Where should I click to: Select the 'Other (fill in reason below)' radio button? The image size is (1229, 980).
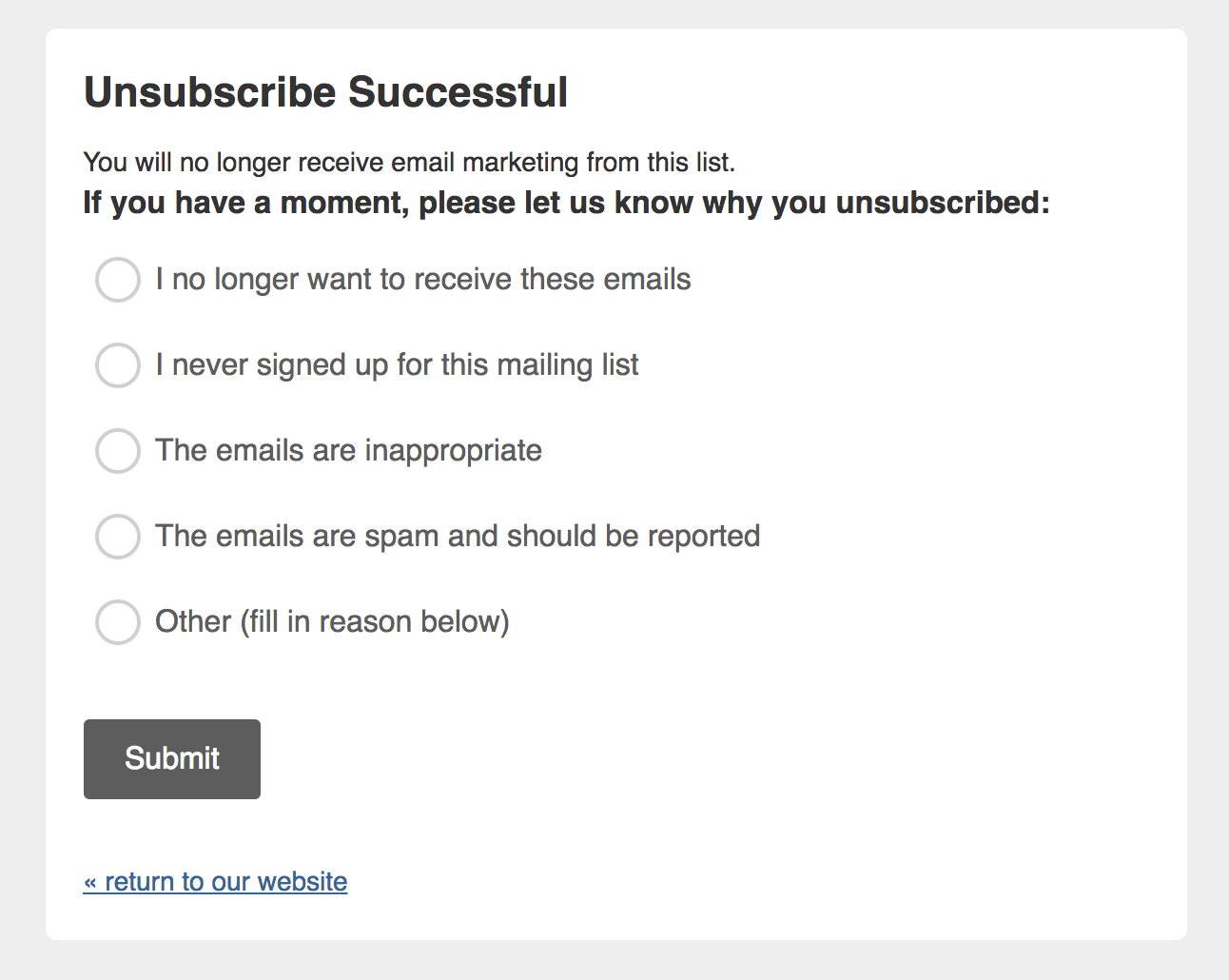point(118,622)
